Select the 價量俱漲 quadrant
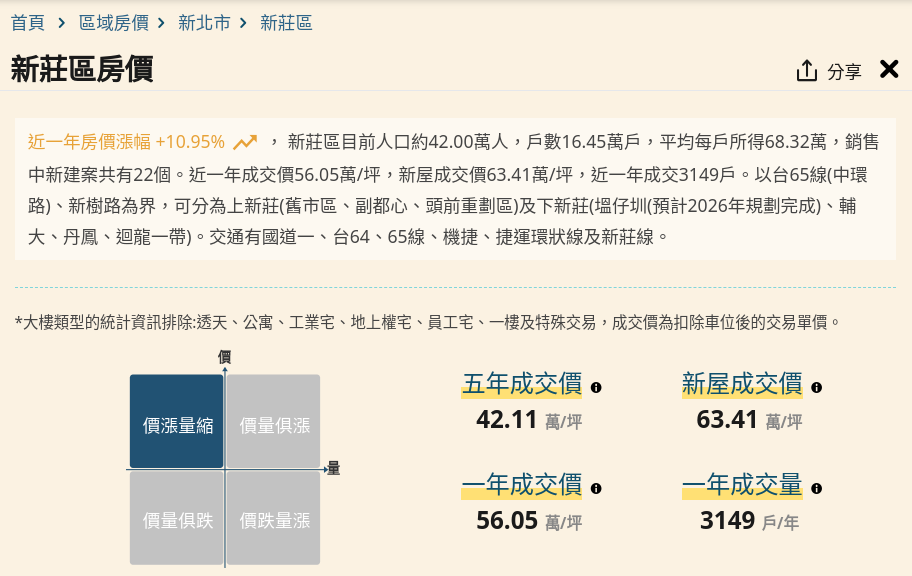 point(274,422)
